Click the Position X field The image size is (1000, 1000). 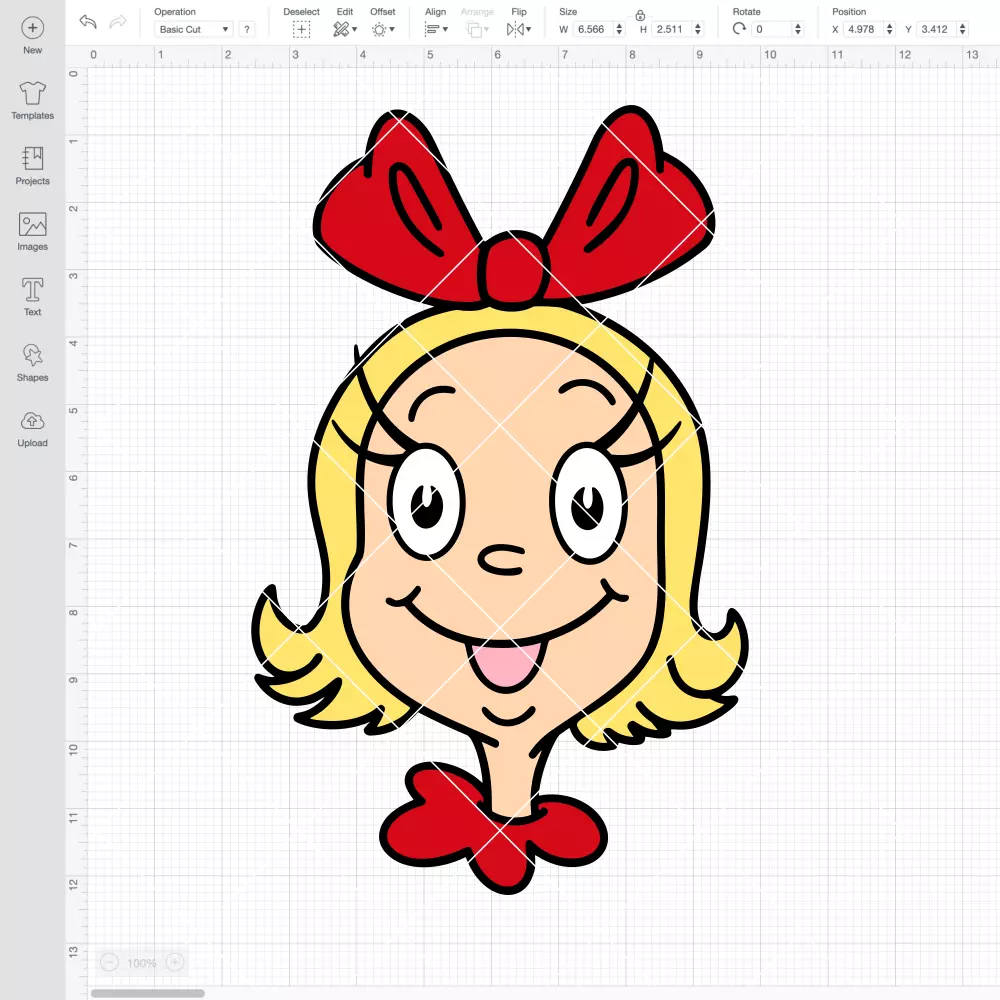coord(863,29)
